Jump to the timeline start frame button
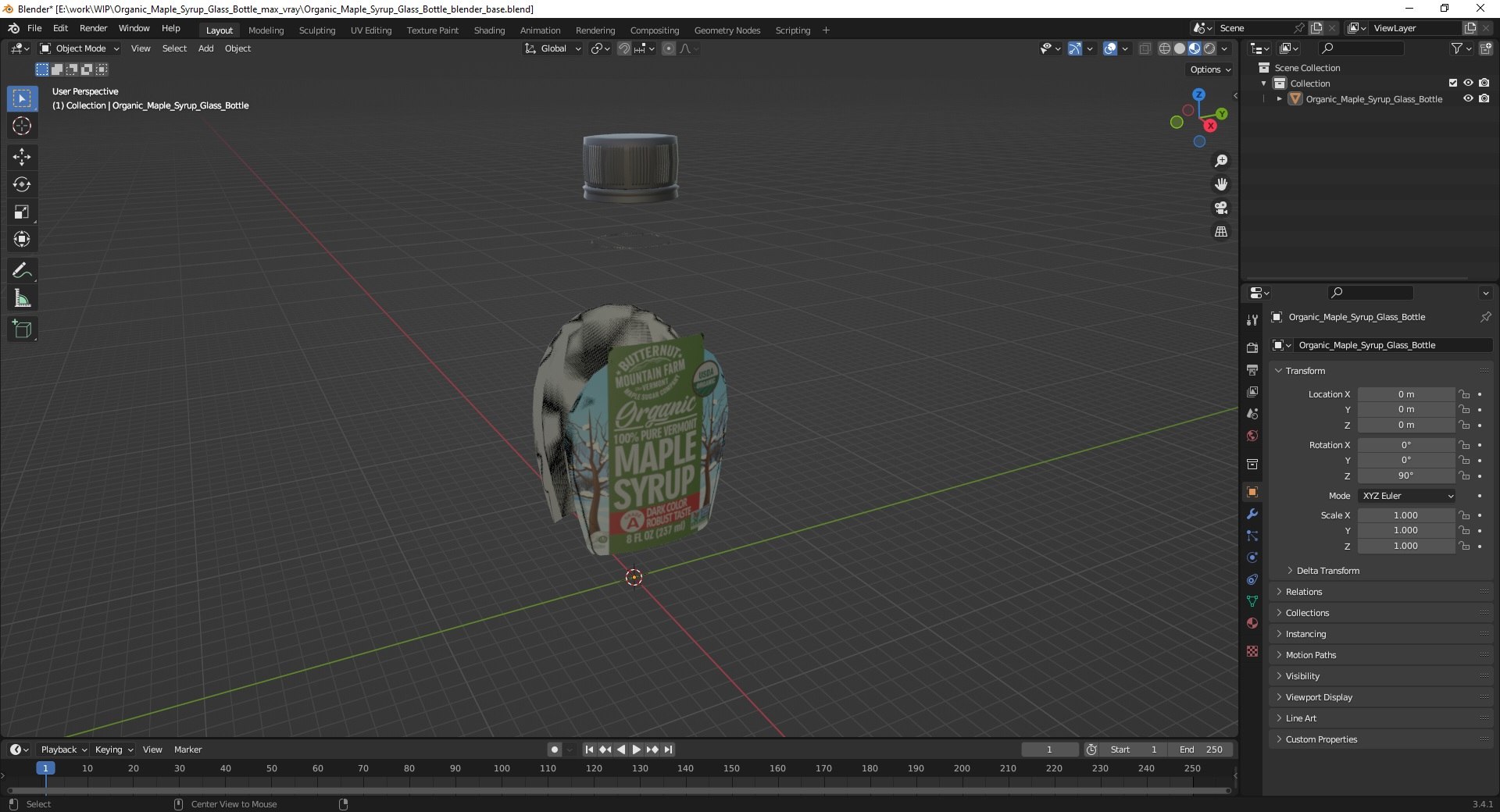Screen dimensions: 1500x812 (x=589, y=750)
